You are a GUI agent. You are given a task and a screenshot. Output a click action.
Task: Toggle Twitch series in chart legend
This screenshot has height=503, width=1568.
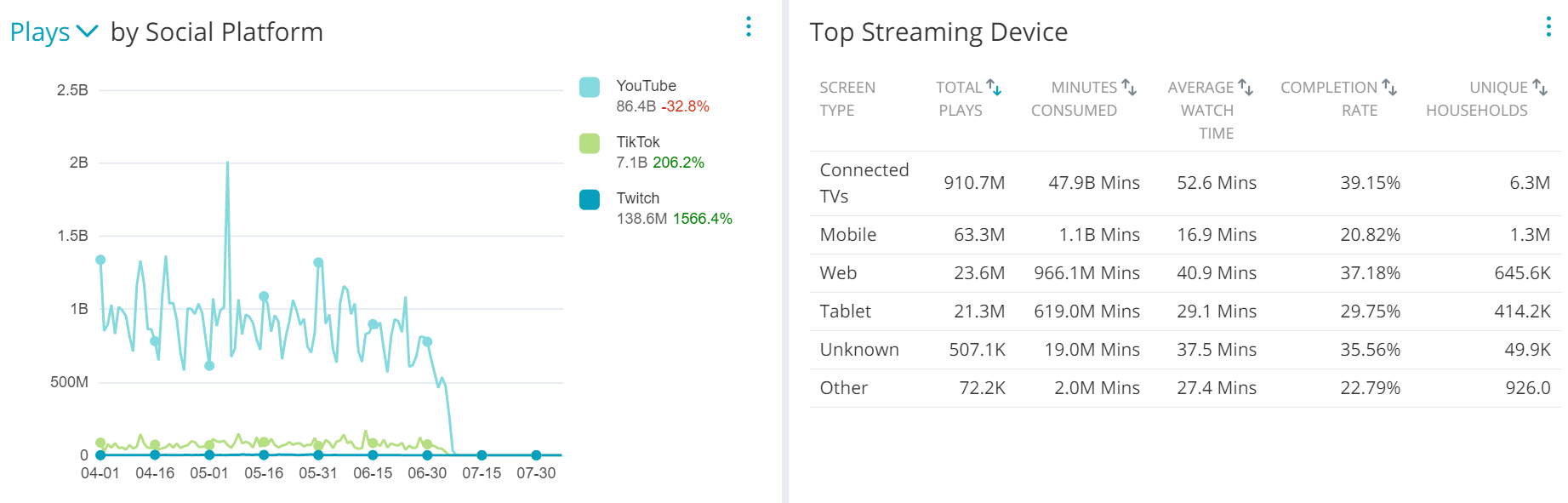tap(638, 198)
